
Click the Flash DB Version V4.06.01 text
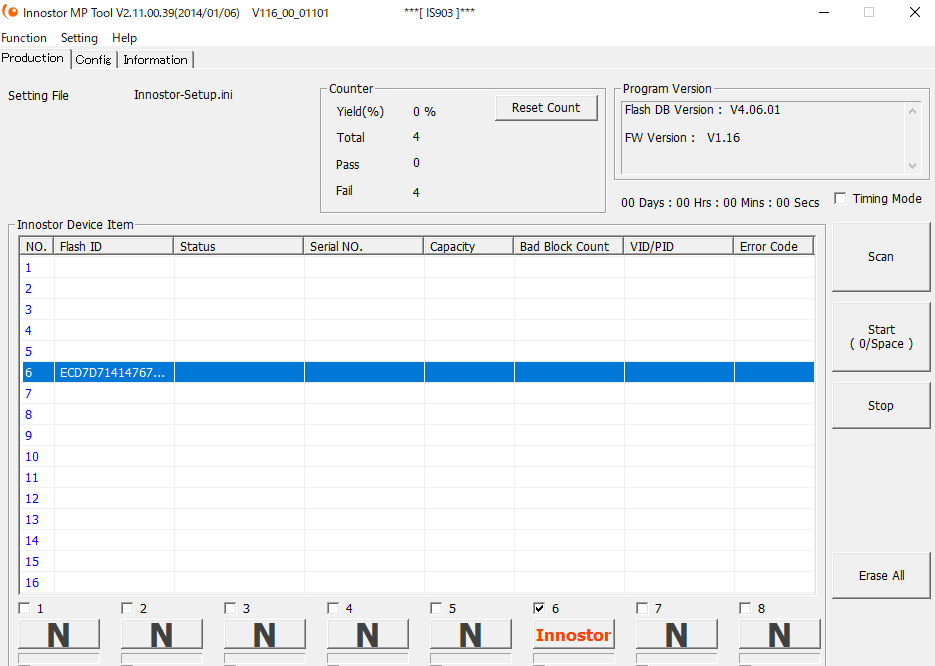[702, 110]
